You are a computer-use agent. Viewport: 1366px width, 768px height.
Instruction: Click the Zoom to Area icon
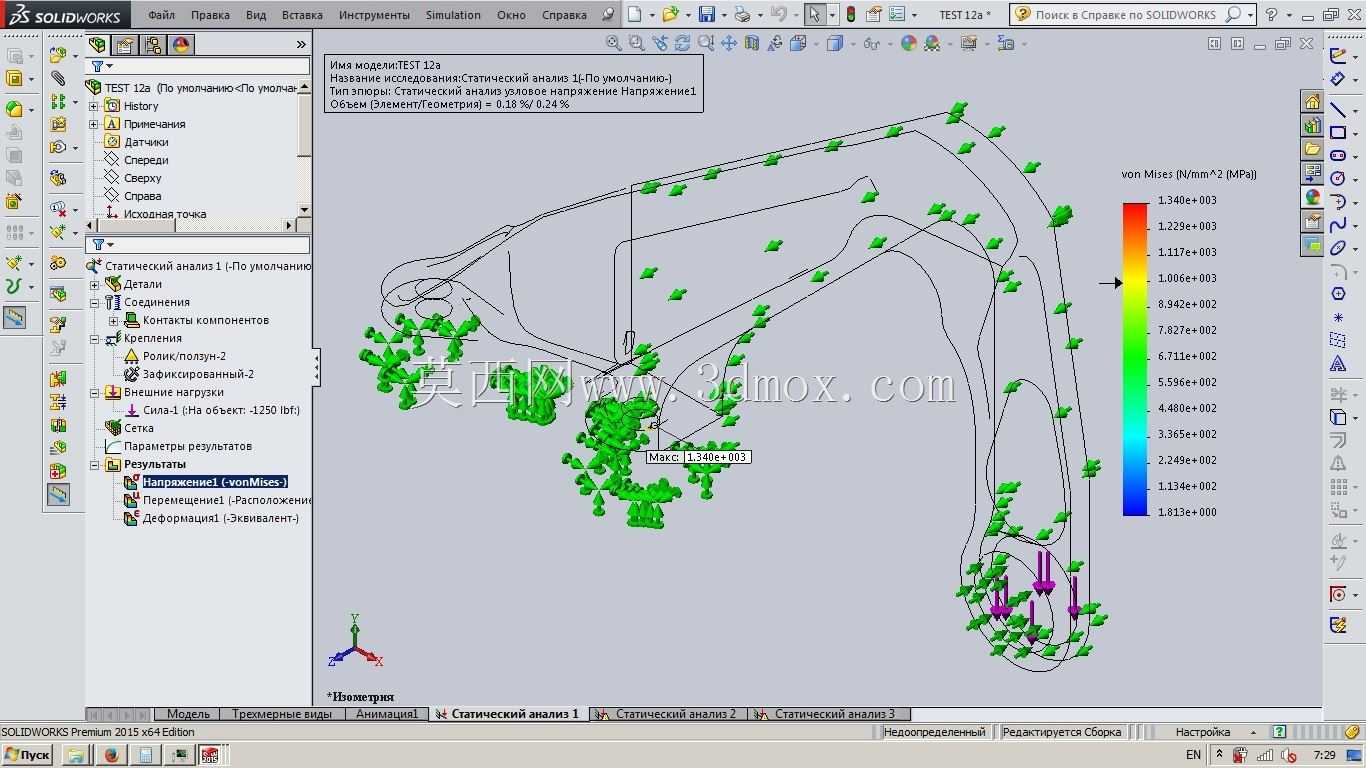(637, 44)
